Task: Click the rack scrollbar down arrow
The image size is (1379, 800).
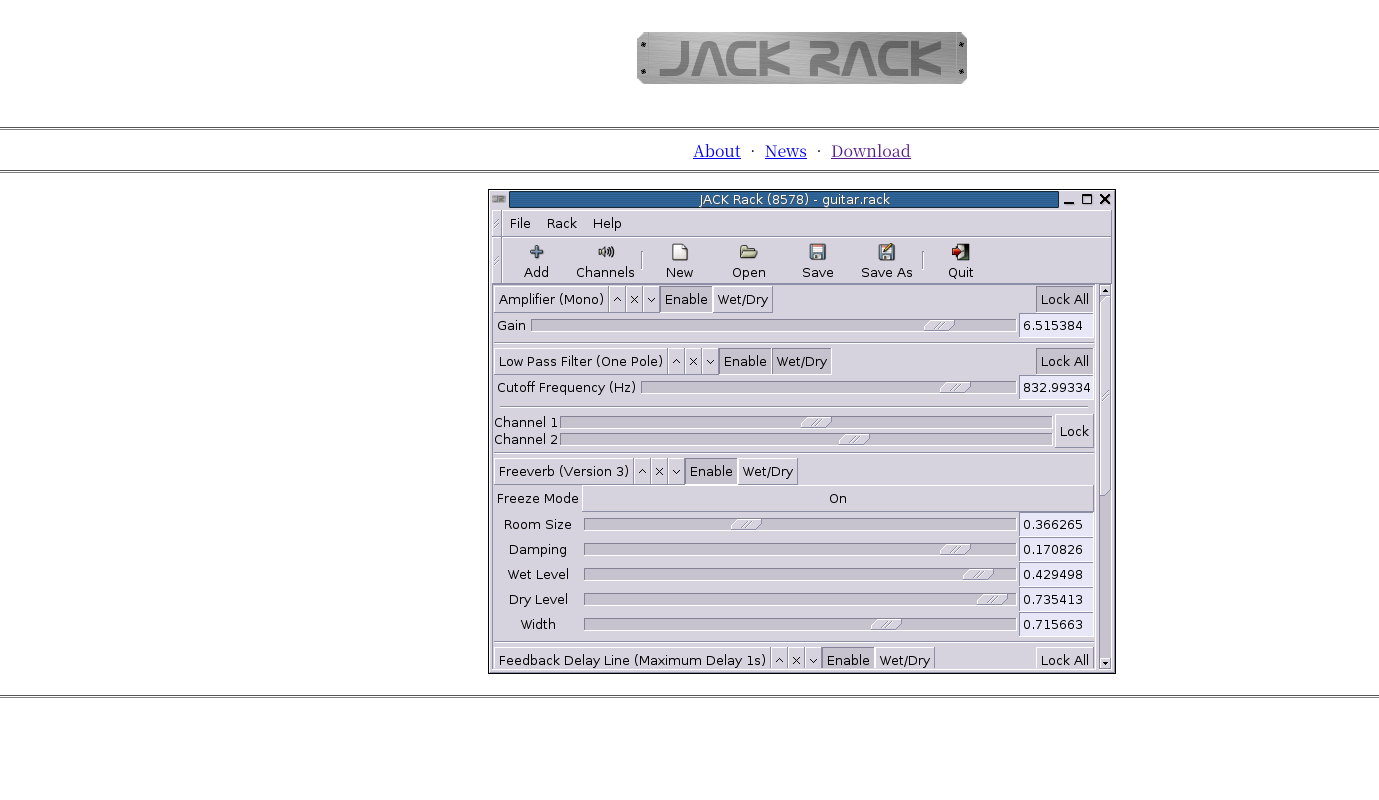Action: (x=1105, y=663)
